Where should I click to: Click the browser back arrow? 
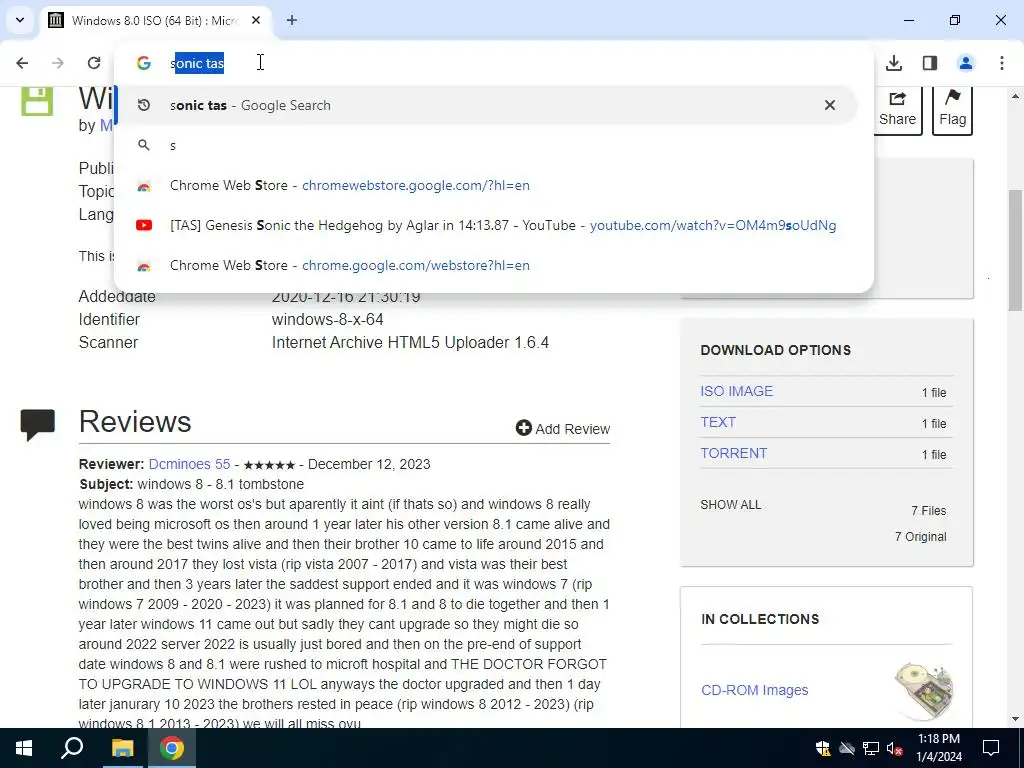(22, 63)
